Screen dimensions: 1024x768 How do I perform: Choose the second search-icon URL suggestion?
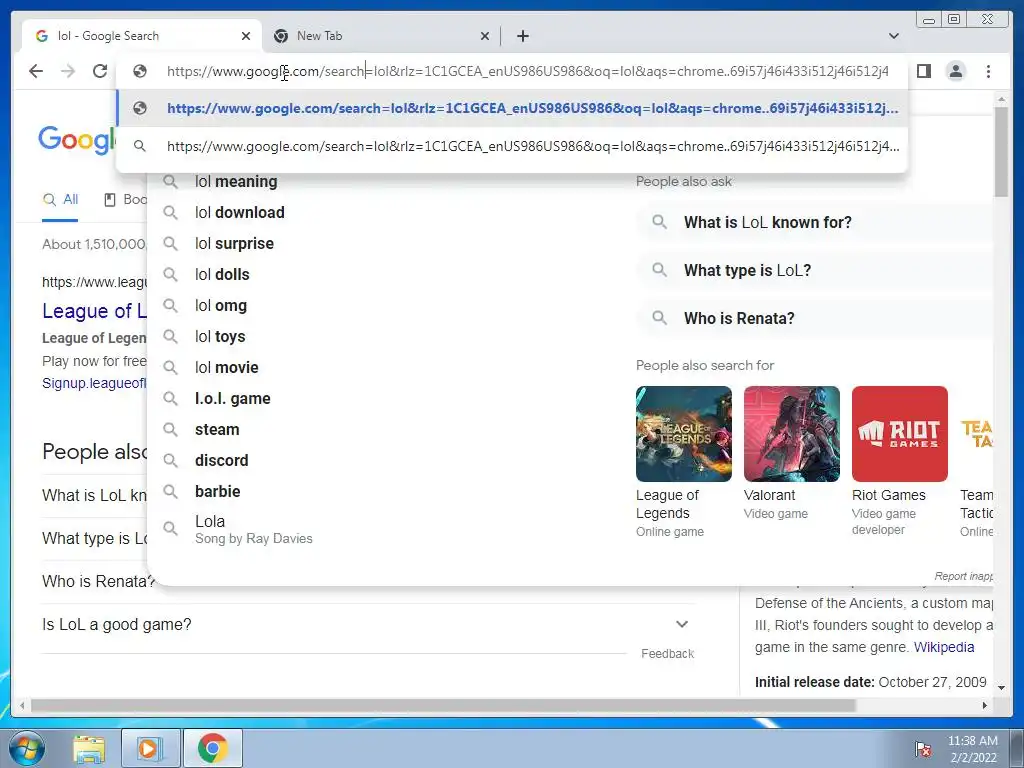[512, 146]
